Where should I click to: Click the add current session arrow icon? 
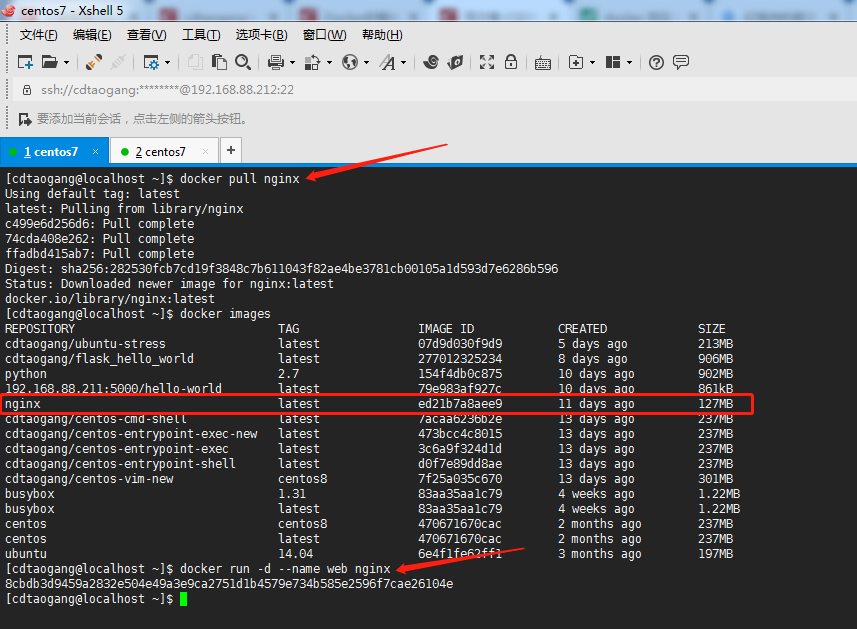tap(25, 119)
